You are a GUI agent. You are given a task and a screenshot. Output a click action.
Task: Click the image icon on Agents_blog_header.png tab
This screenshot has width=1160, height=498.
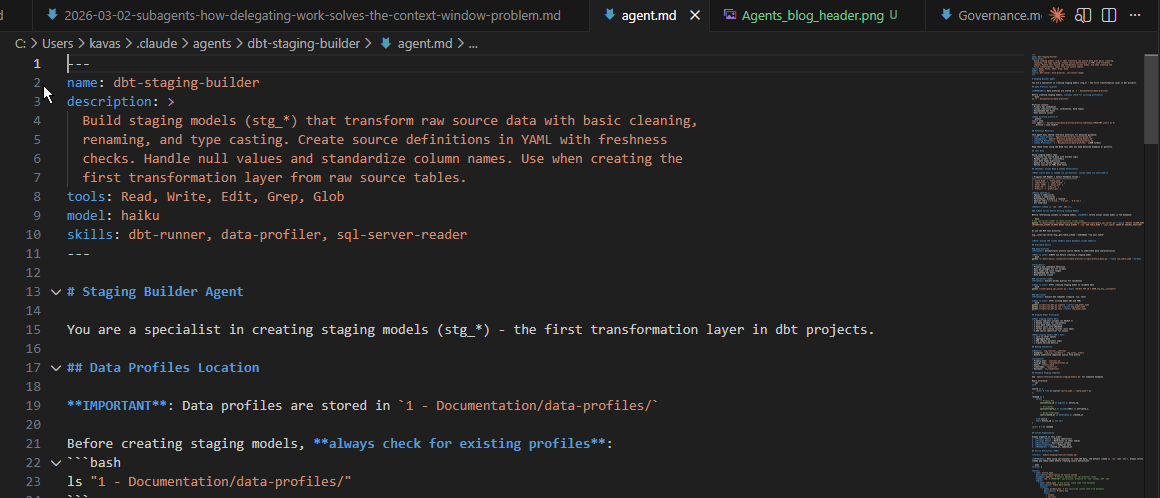click(730, 16)
